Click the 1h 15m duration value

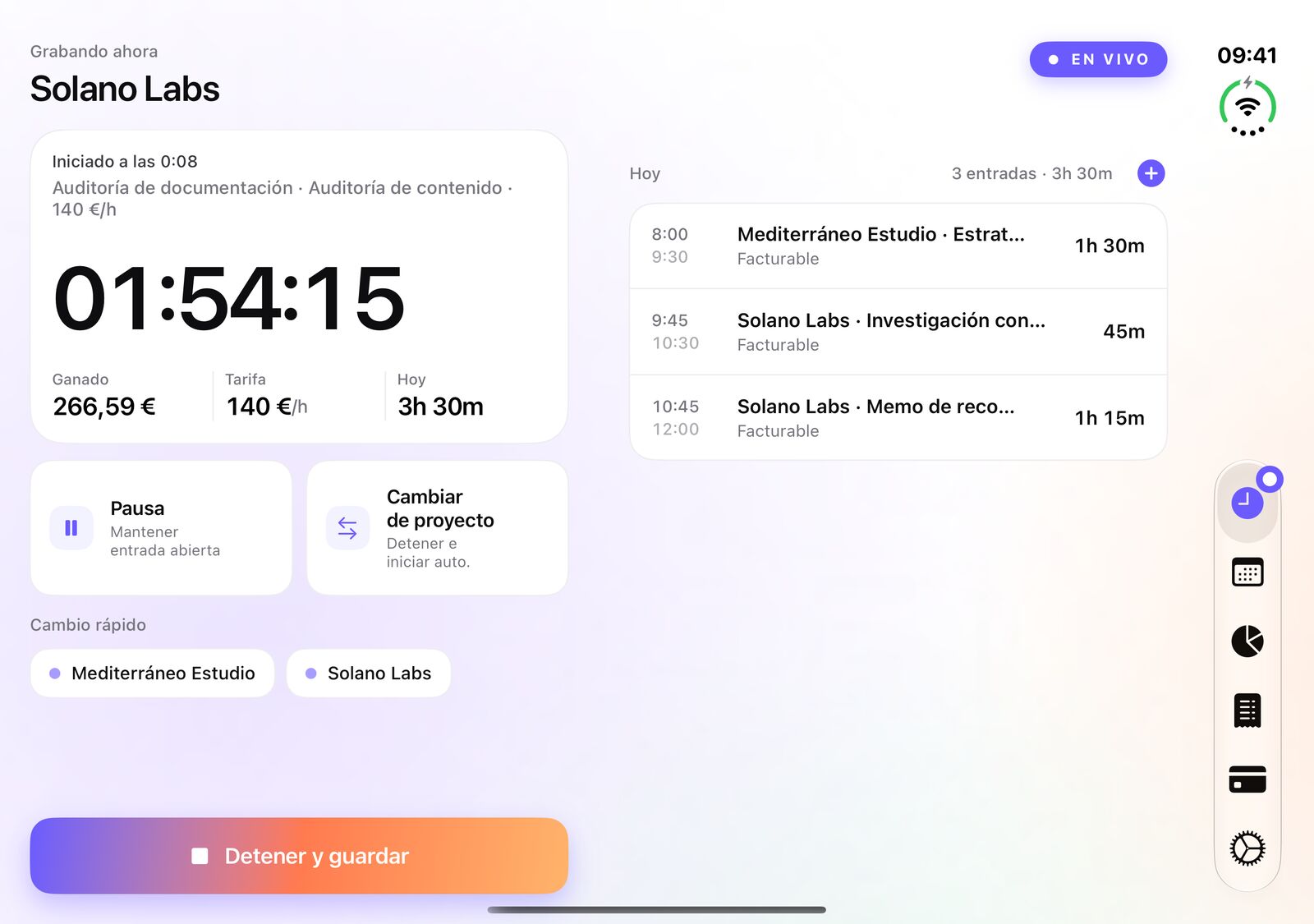pos(1110,418)
